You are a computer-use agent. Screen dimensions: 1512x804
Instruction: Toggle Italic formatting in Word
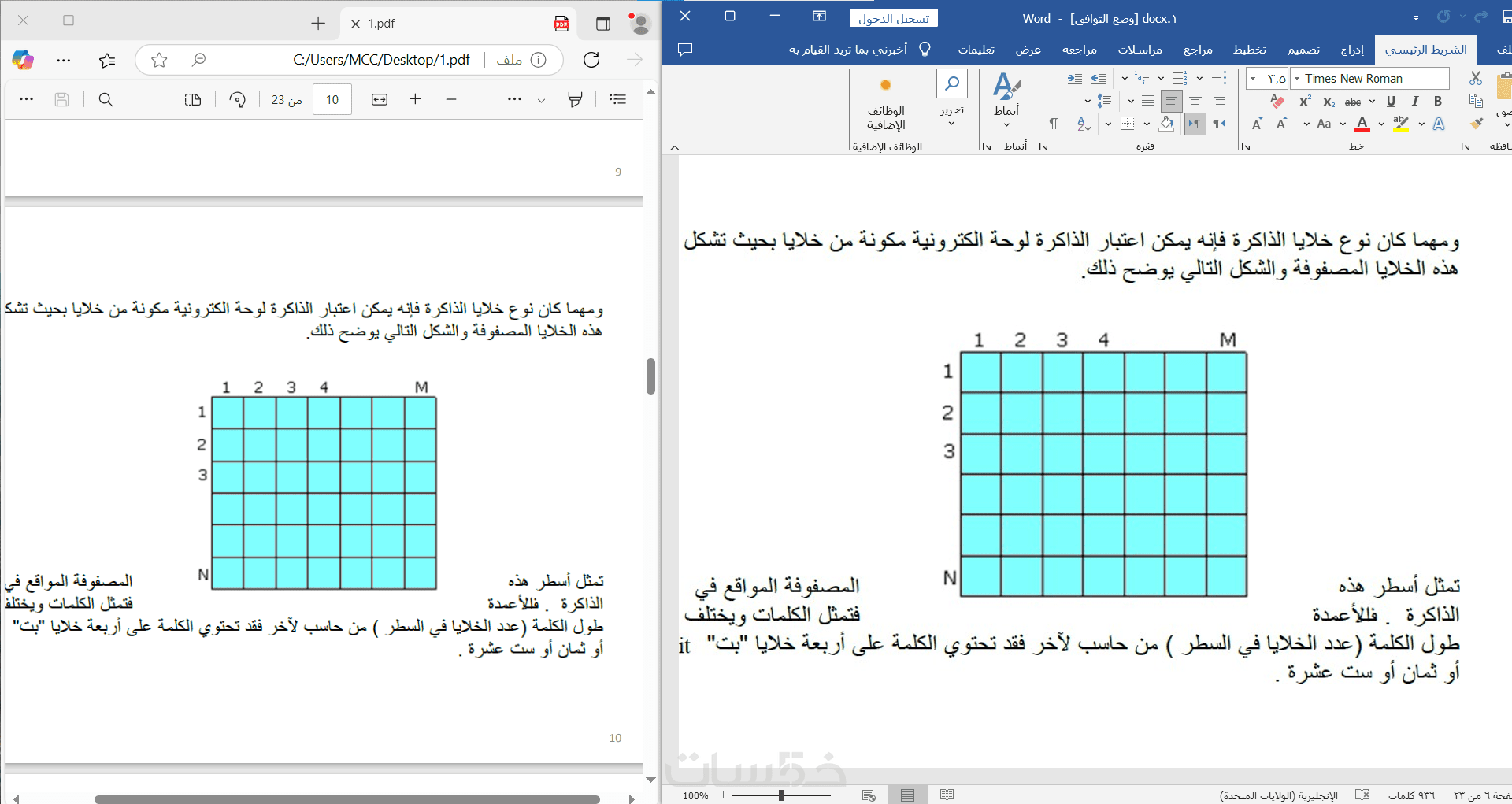click(1415, 101)
